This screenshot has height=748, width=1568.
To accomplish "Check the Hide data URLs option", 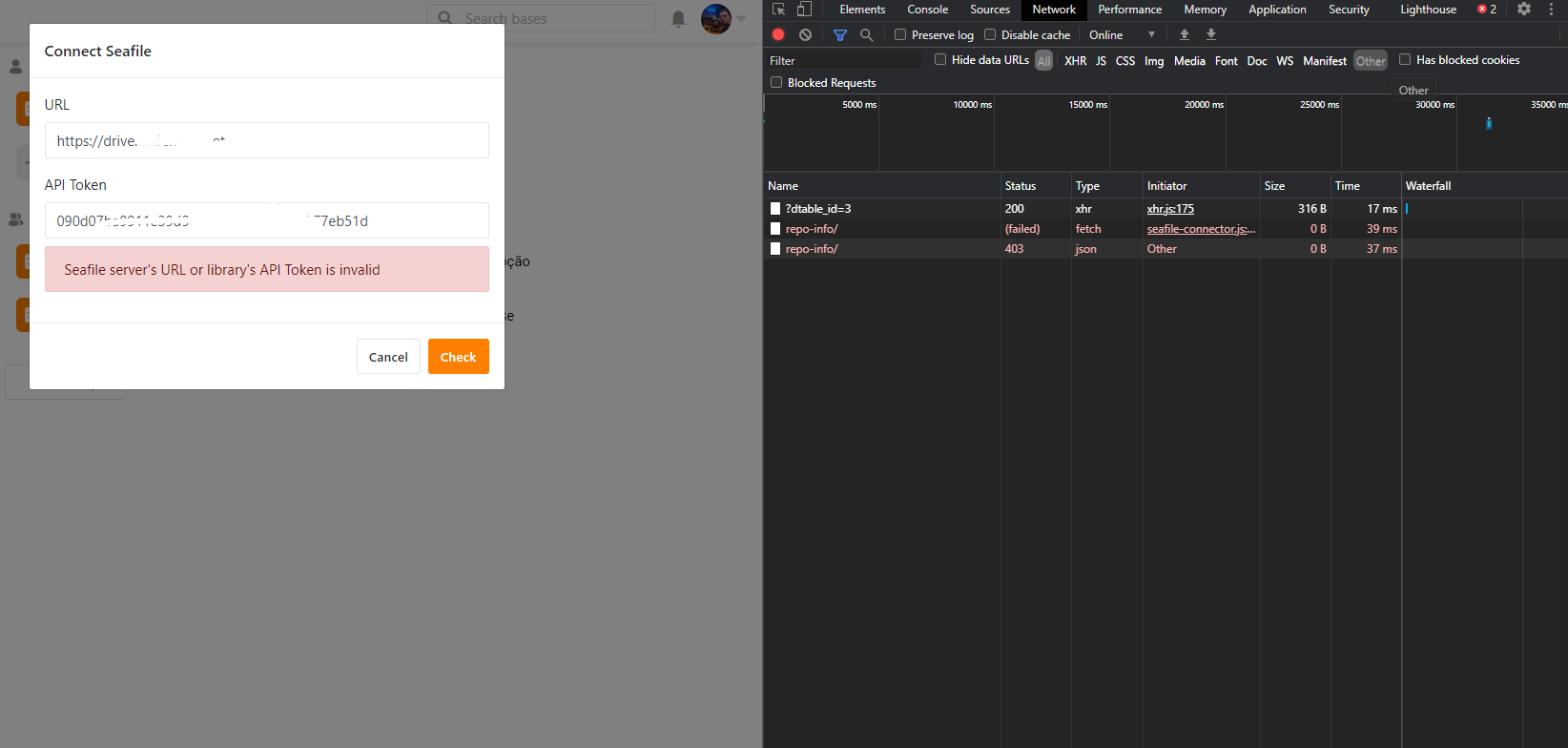I will click(940, 59).
